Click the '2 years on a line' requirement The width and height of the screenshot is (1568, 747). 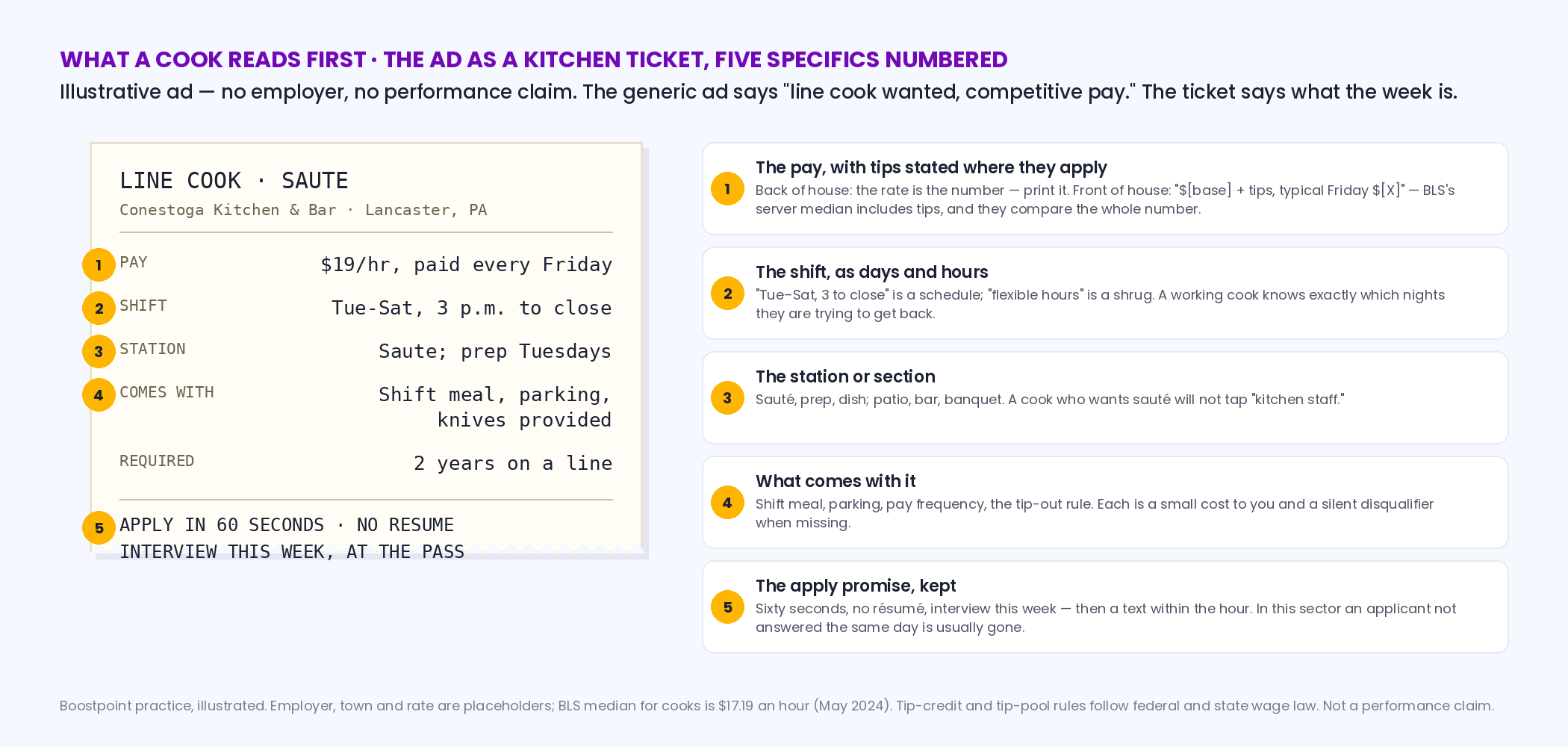(513, 464)
